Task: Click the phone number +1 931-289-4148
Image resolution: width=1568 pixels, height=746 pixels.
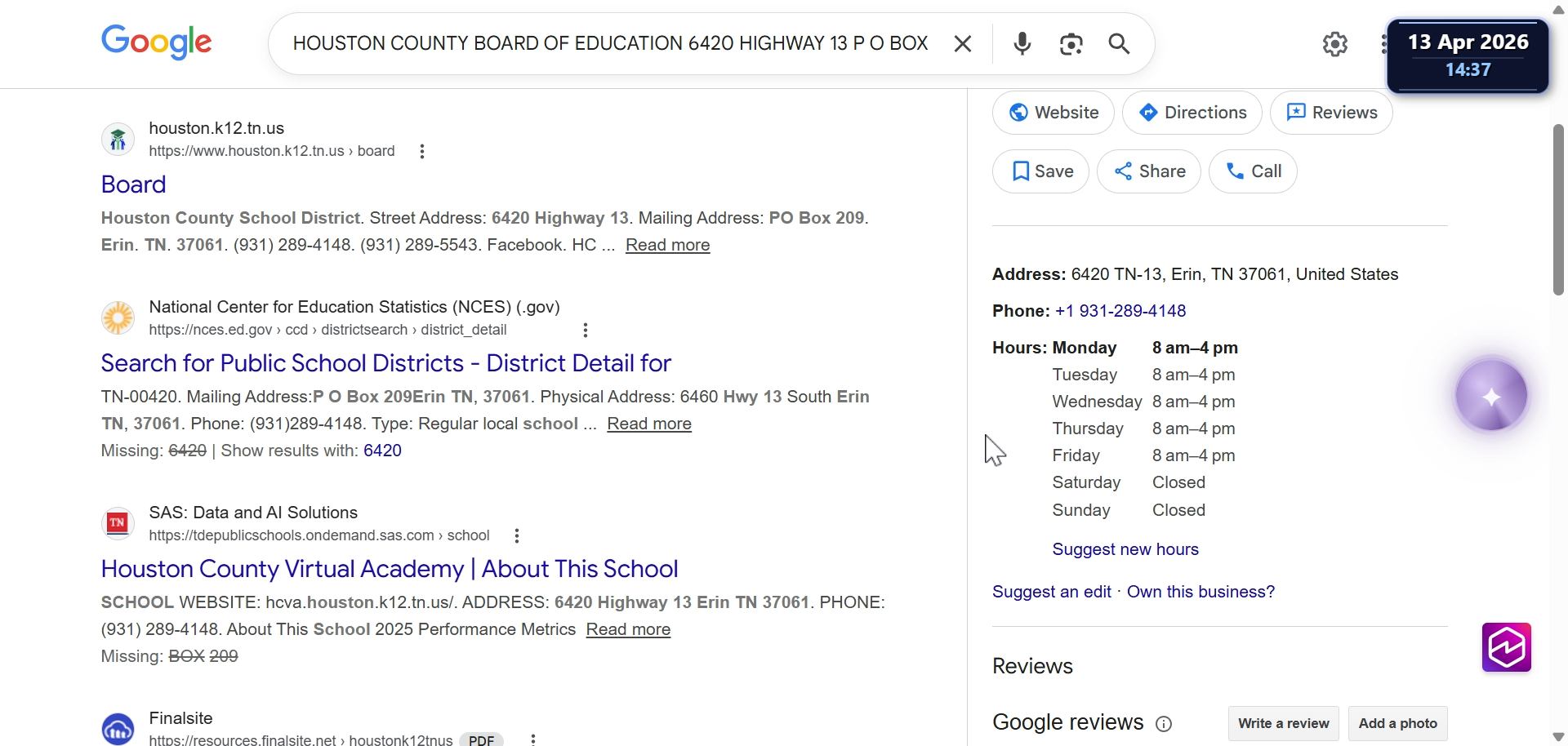Action: click(x=1120, y=311)
